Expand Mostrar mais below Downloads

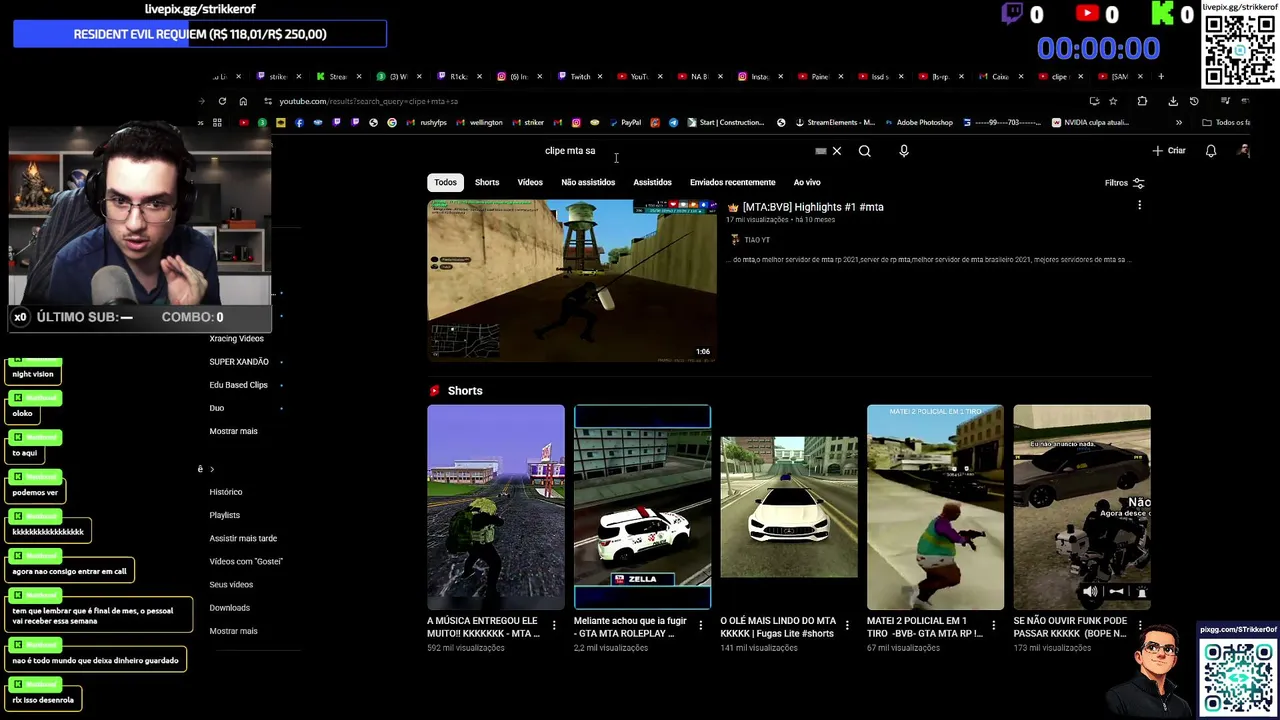(233, 631)
